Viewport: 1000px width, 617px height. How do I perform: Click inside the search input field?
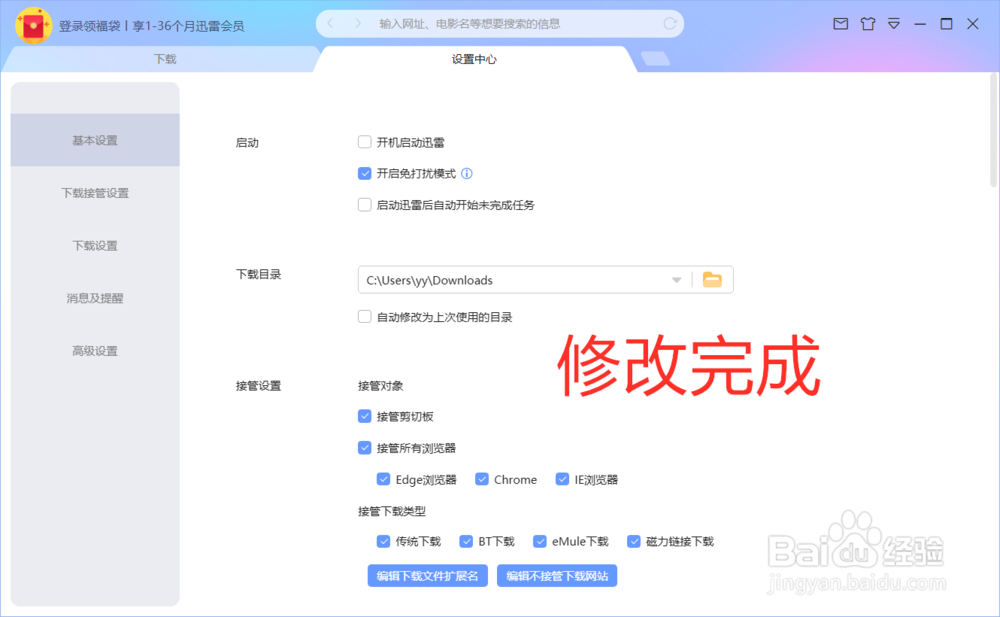click(x=500, y=22)
